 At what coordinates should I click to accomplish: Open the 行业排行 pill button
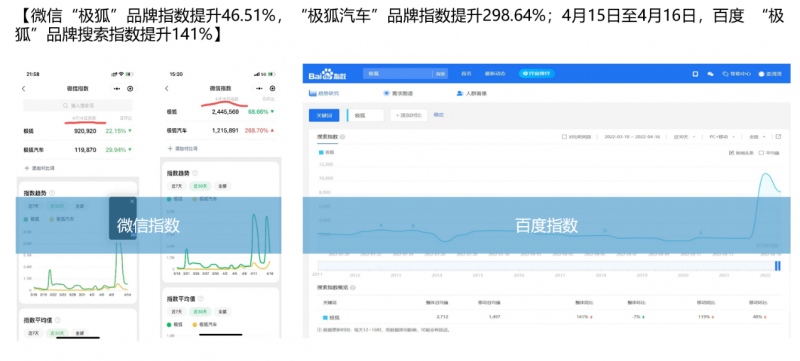point(537,74)
